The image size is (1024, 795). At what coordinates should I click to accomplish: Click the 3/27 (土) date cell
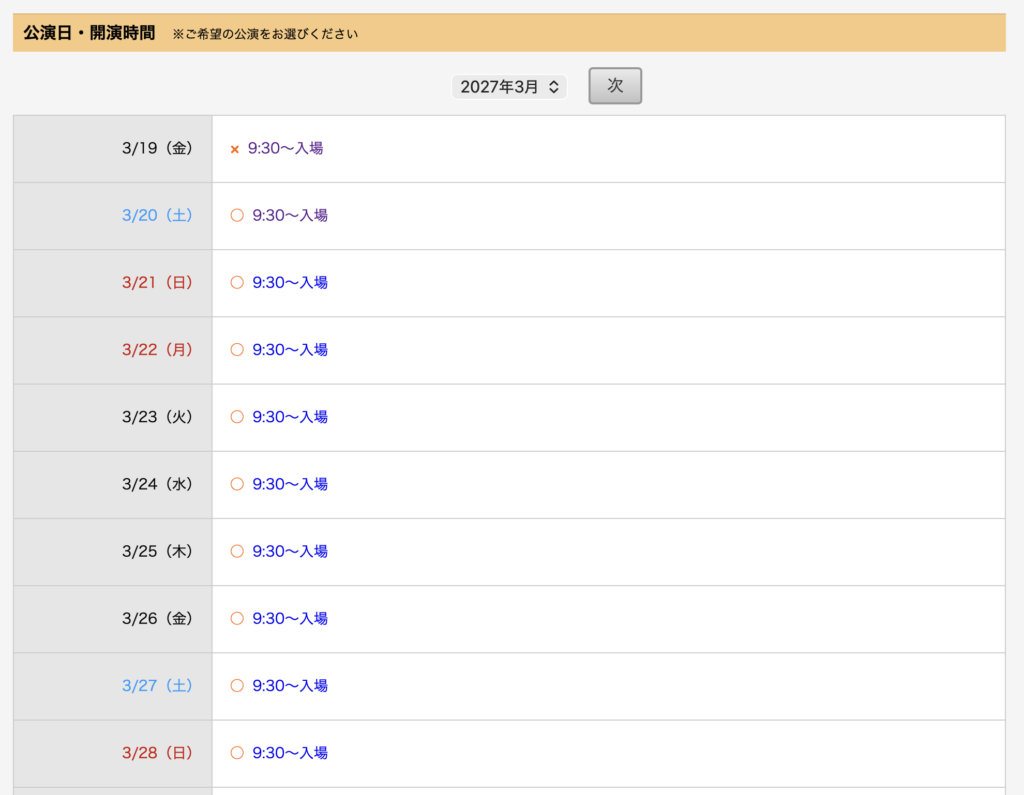[113, 687]
